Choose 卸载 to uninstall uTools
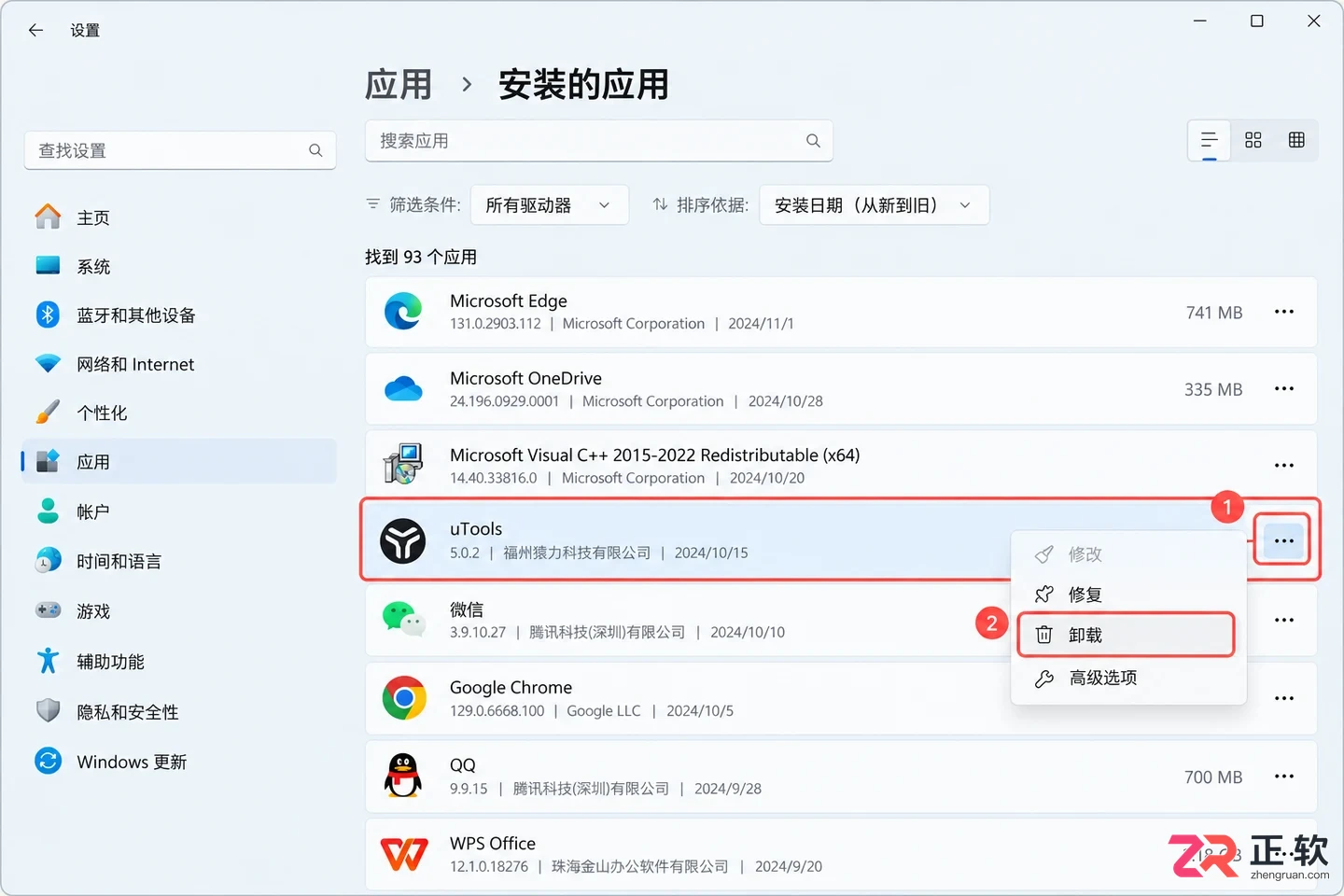1344x896 pixels. (1127, 636)
